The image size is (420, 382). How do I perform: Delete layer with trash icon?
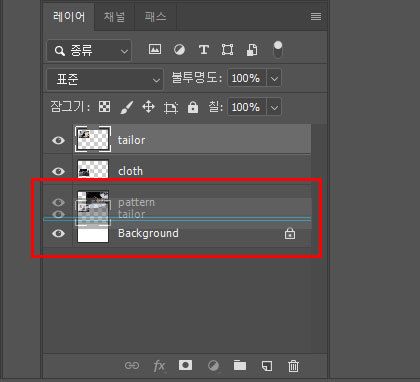point(293,366)
